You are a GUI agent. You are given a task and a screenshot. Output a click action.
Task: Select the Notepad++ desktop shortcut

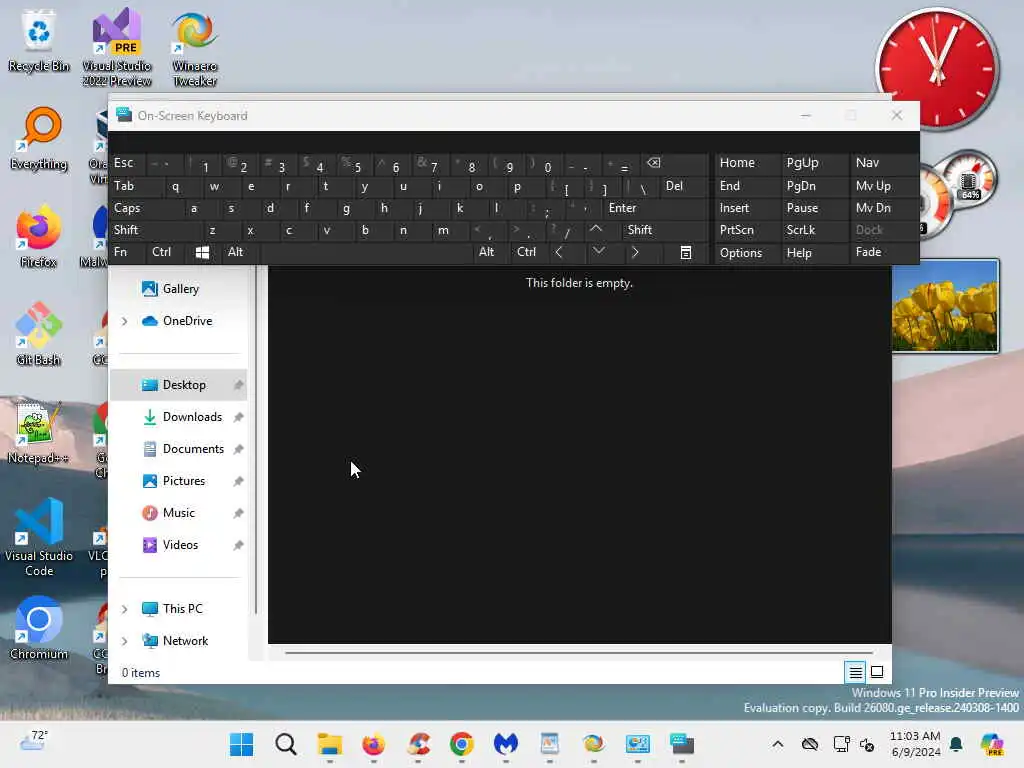(39, 433)
